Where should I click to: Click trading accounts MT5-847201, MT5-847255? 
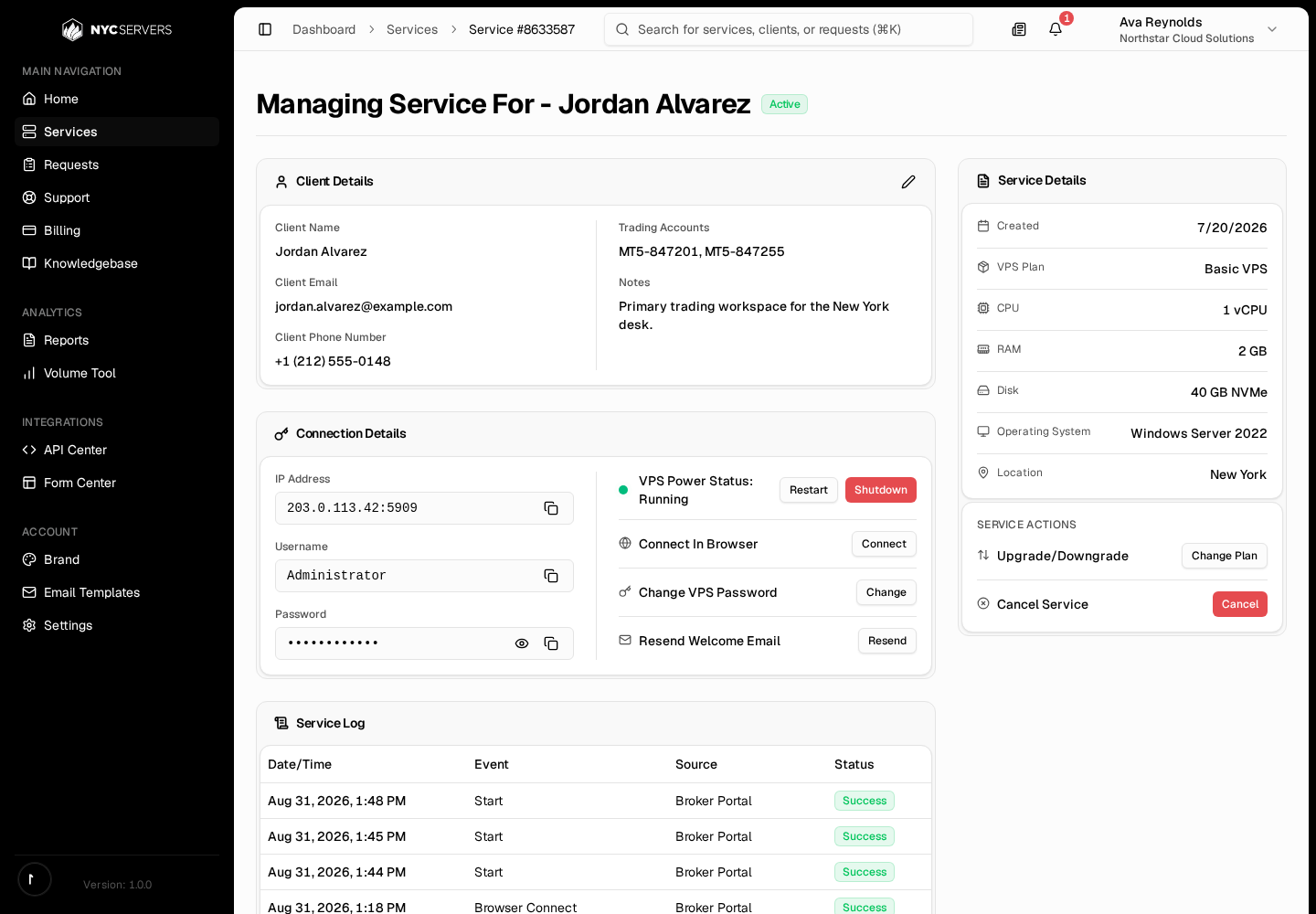tap(702, 251)
